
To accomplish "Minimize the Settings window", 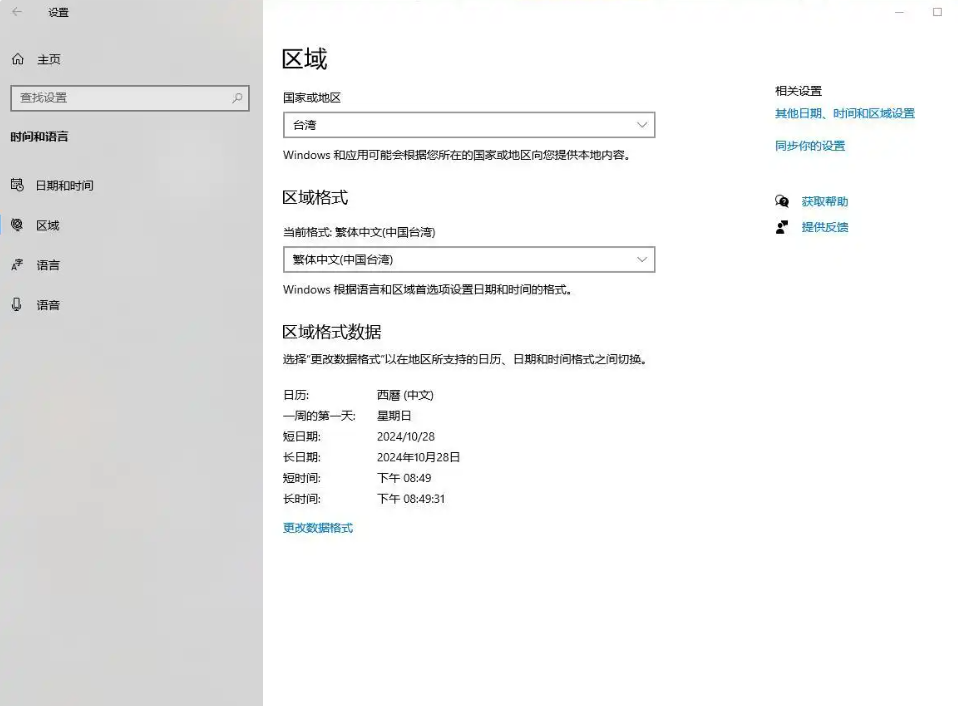I will tap(899, 12).
